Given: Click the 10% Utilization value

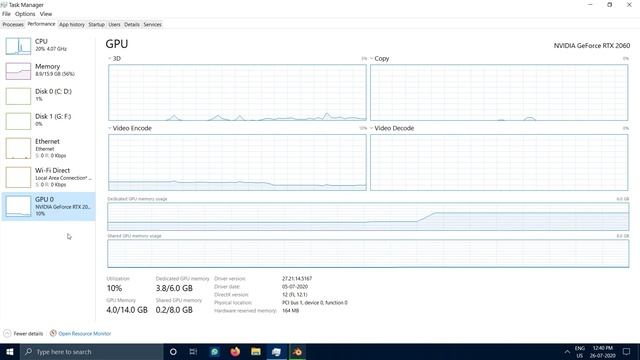Looking at the screenshot, I should click(x=114, y=288).
